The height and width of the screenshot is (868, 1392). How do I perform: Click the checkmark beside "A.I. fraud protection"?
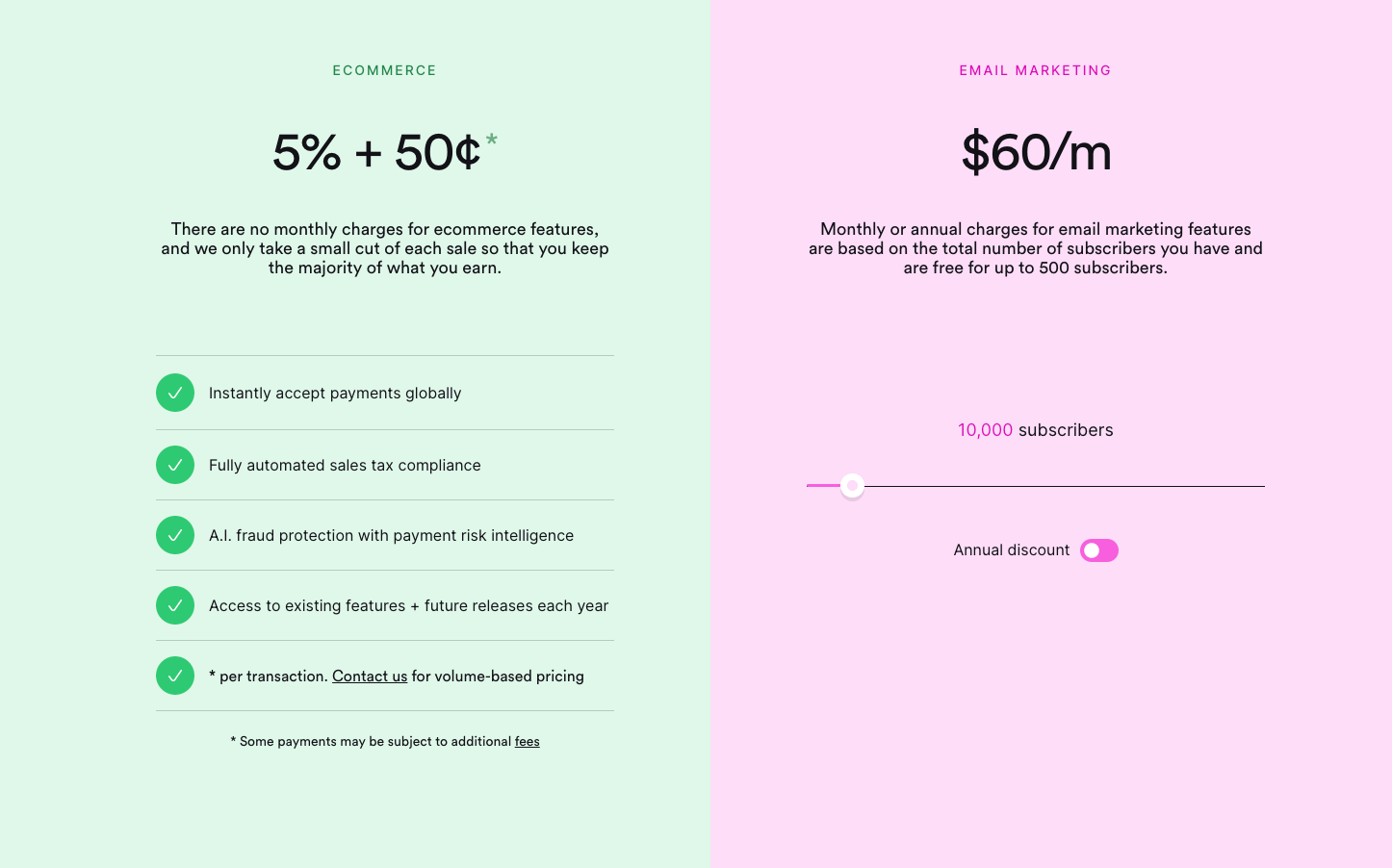tap(174, 535)
